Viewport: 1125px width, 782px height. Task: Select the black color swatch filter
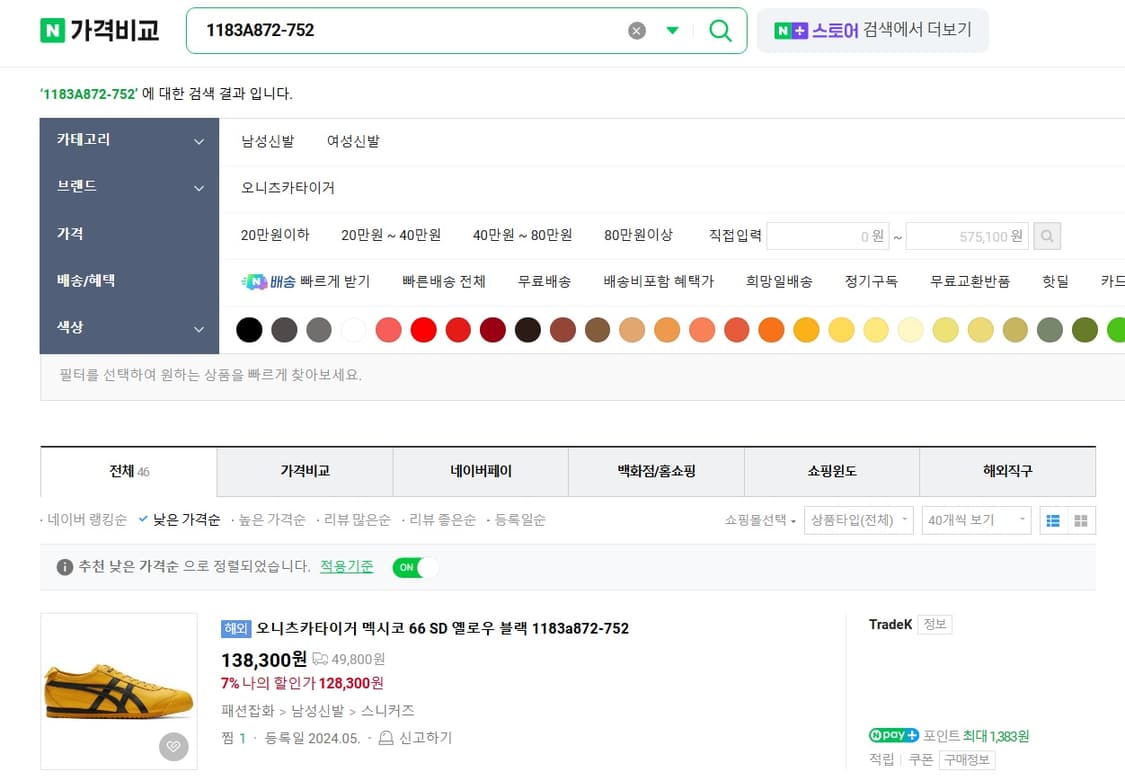point(248,329)
